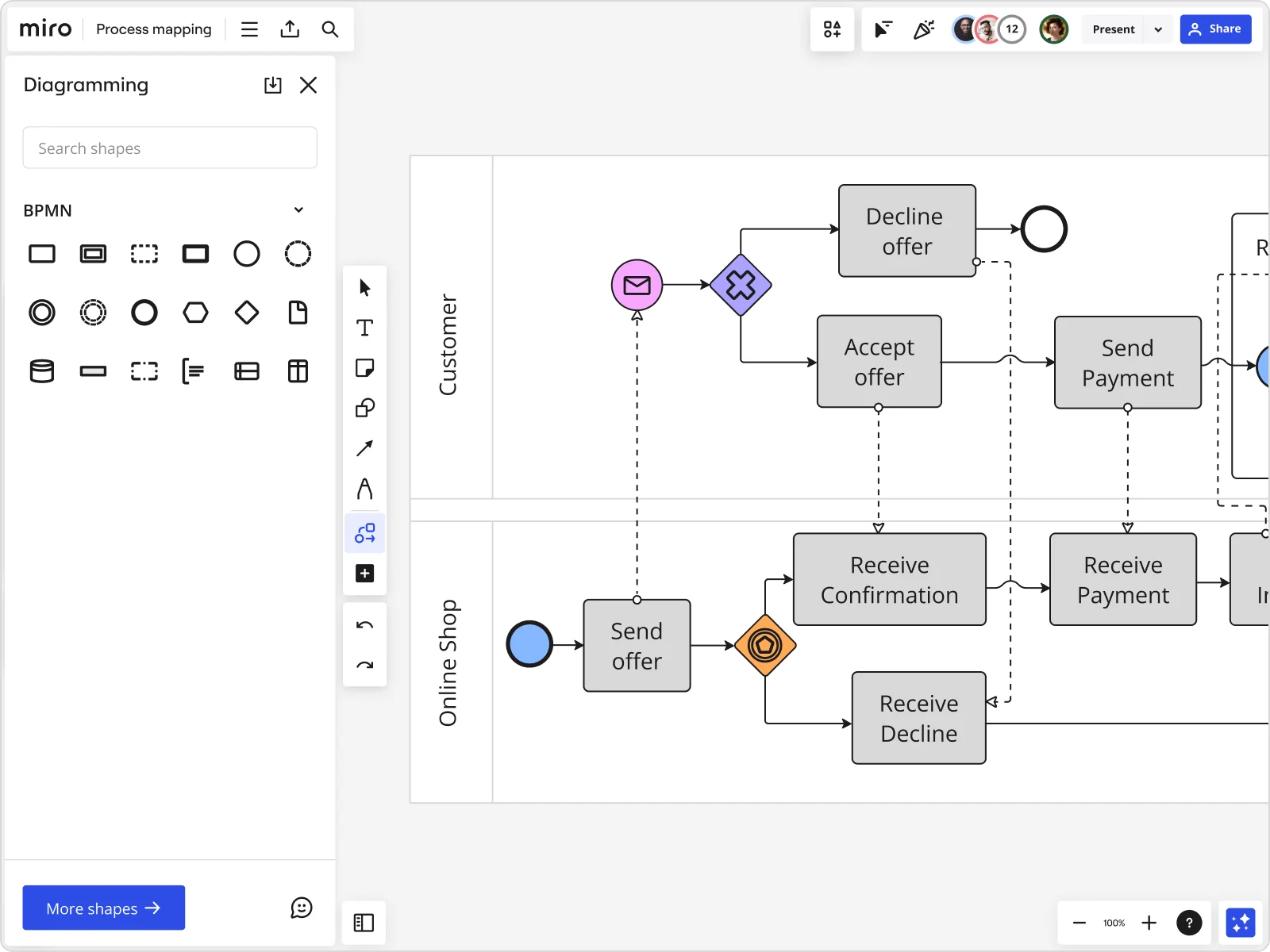
Task: Open the Diagramming tool in the toolbar
Action: (365, 532)
